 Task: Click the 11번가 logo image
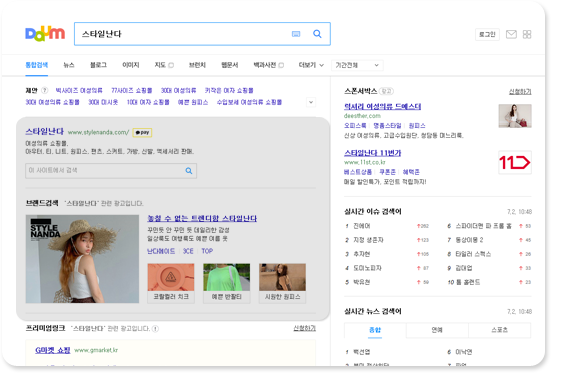point(515,162)
